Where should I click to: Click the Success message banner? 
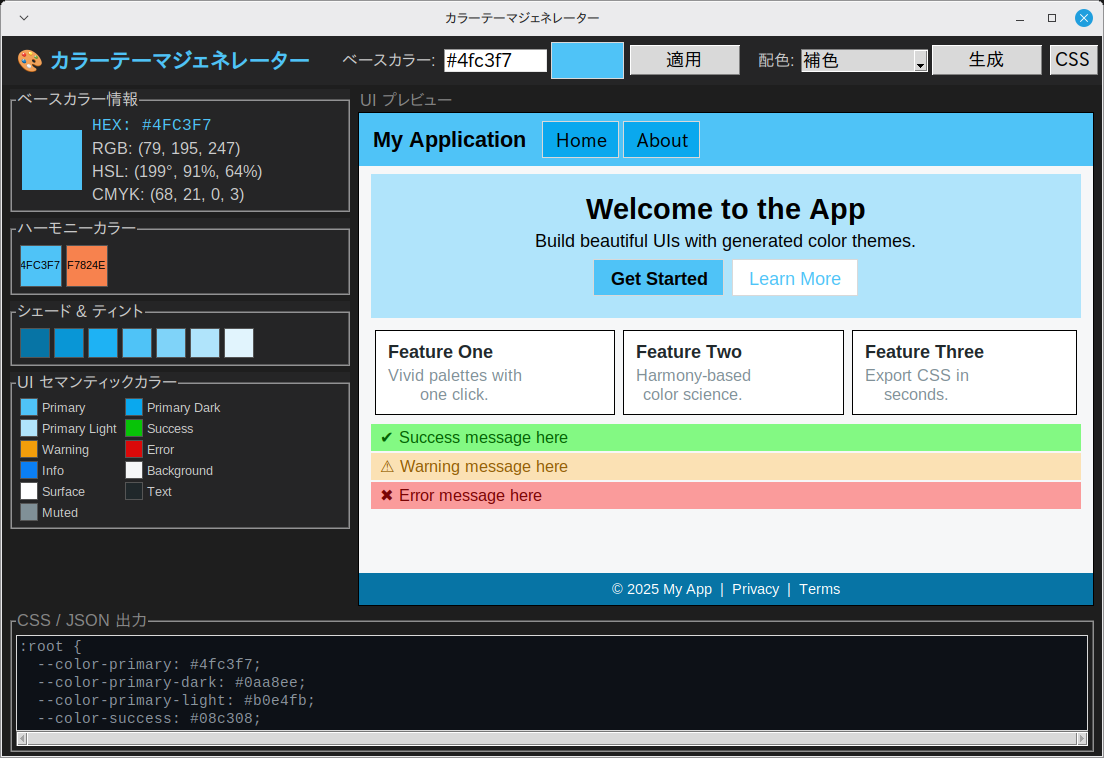pos(726,437)
